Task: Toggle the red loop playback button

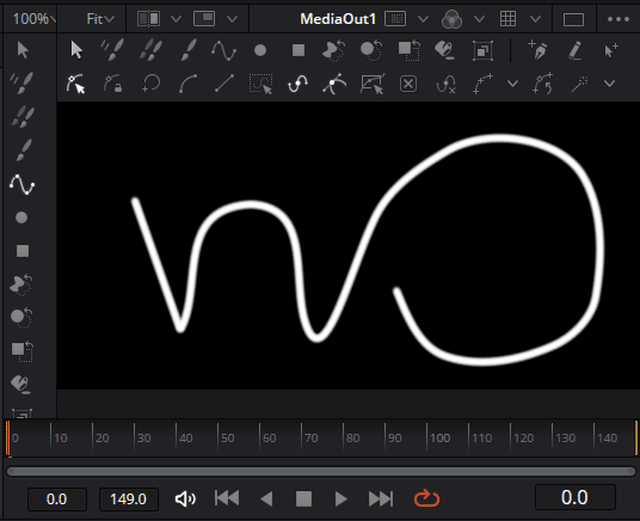Action: (427, 499)
